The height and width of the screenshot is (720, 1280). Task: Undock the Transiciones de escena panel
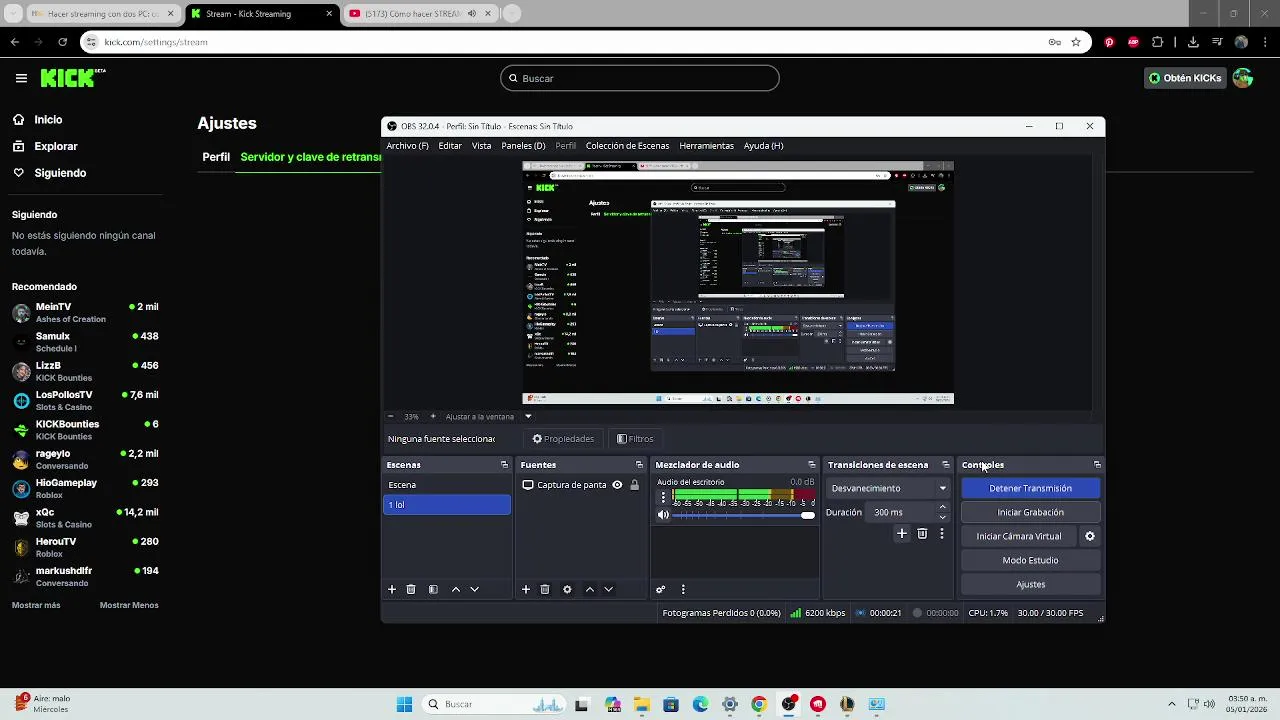point(945,465)
